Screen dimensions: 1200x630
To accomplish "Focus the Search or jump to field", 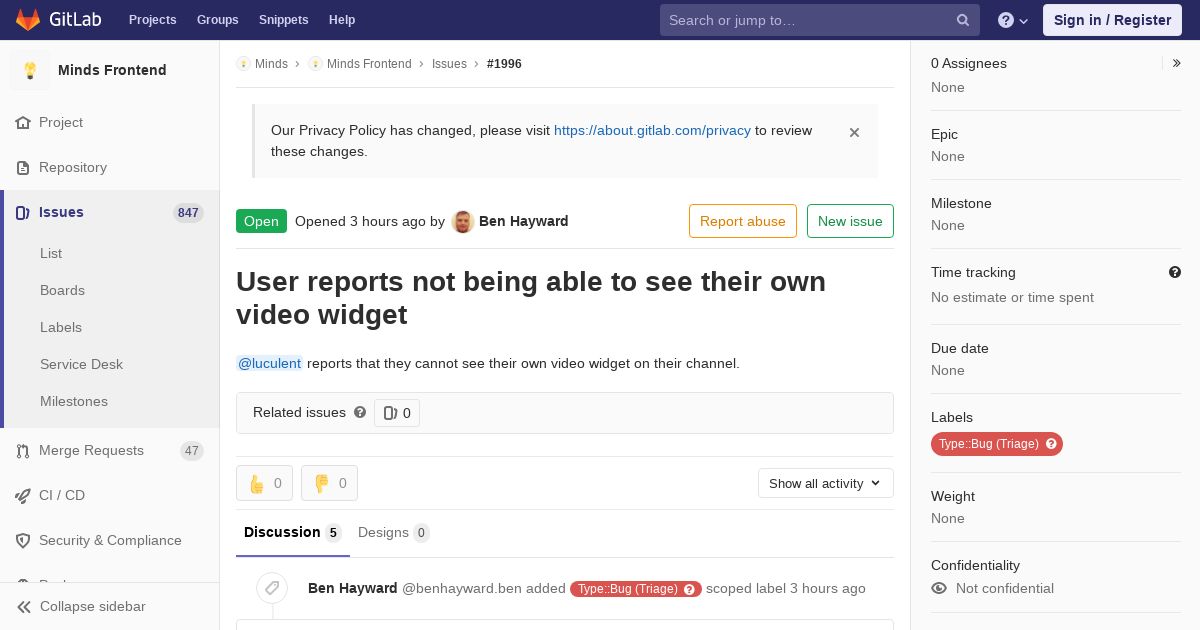I will coord(820,20).
